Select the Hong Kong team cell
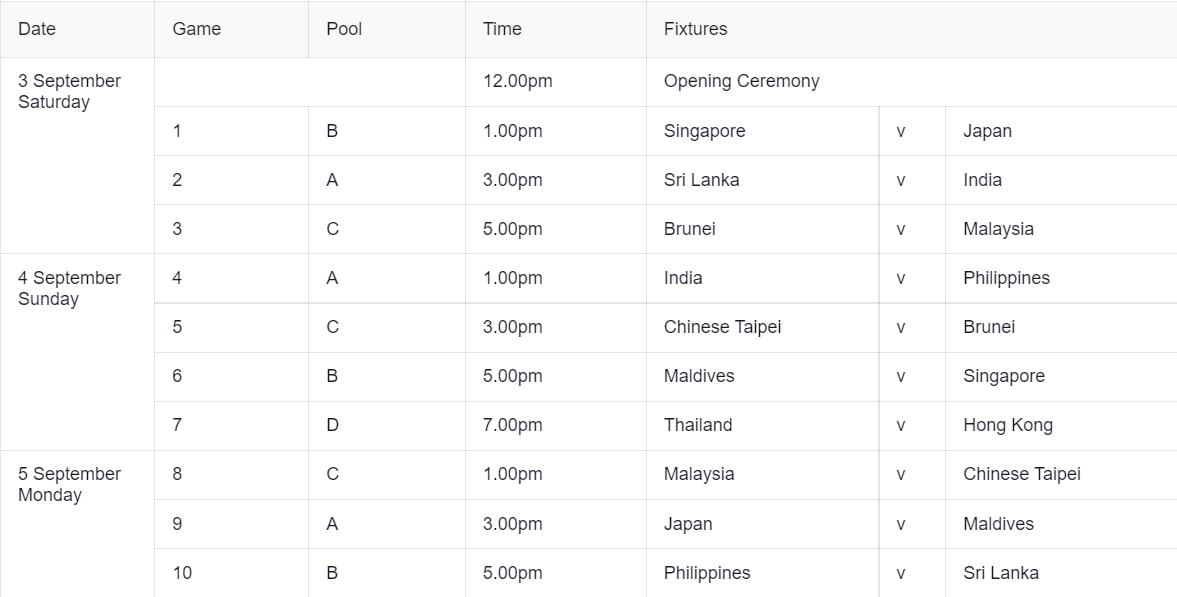This screenshot has width=1177, height=597. pyautogui.click(x=1007, y=425)
